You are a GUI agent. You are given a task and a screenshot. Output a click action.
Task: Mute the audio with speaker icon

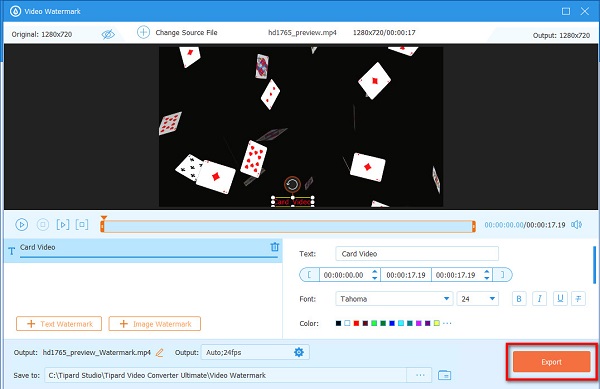tap(576, 225)
